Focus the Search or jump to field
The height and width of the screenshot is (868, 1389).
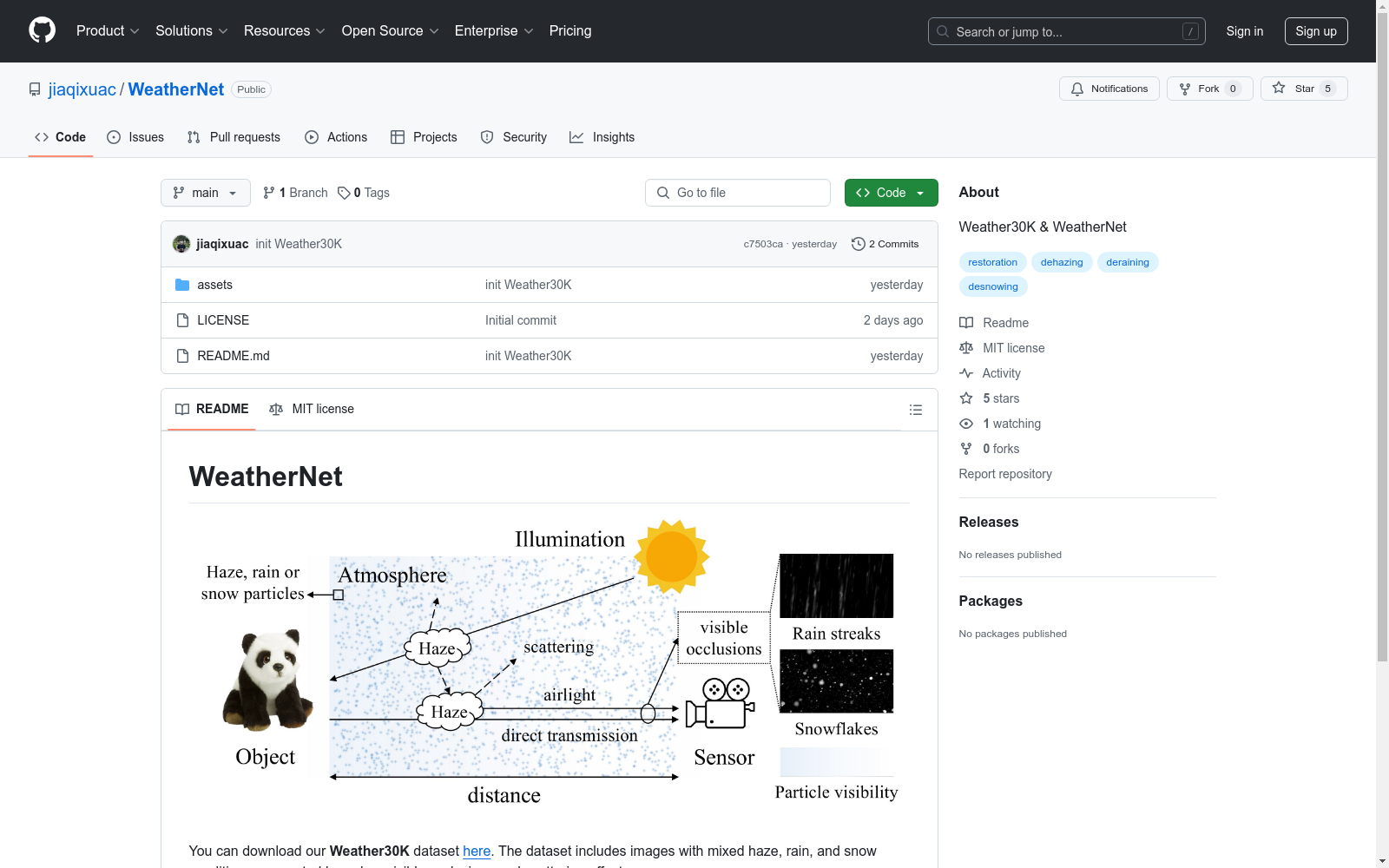click(x=1067, y=31)
